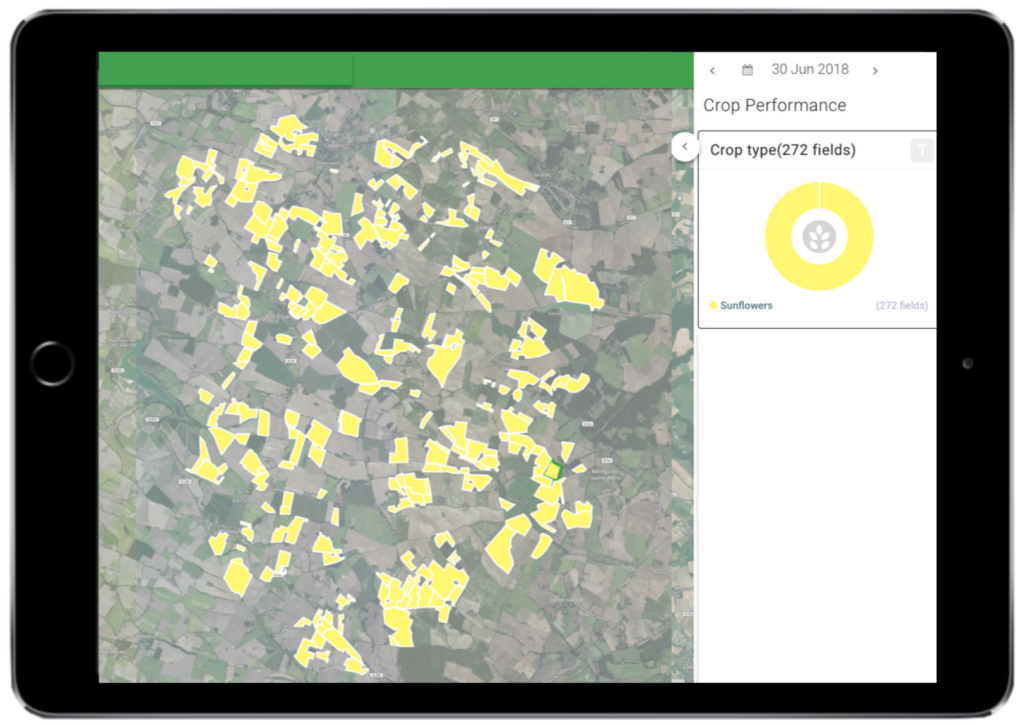Collapse the side panel with round chevron button
1024x725 pixels.
[x=684, y=147]
